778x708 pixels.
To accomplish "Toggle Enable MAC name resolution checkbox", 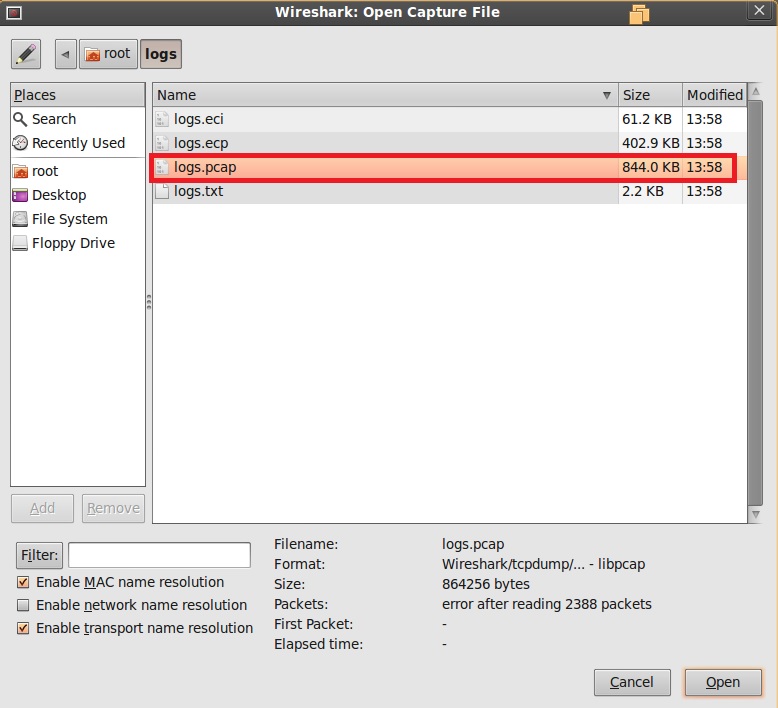I will 23,582.
